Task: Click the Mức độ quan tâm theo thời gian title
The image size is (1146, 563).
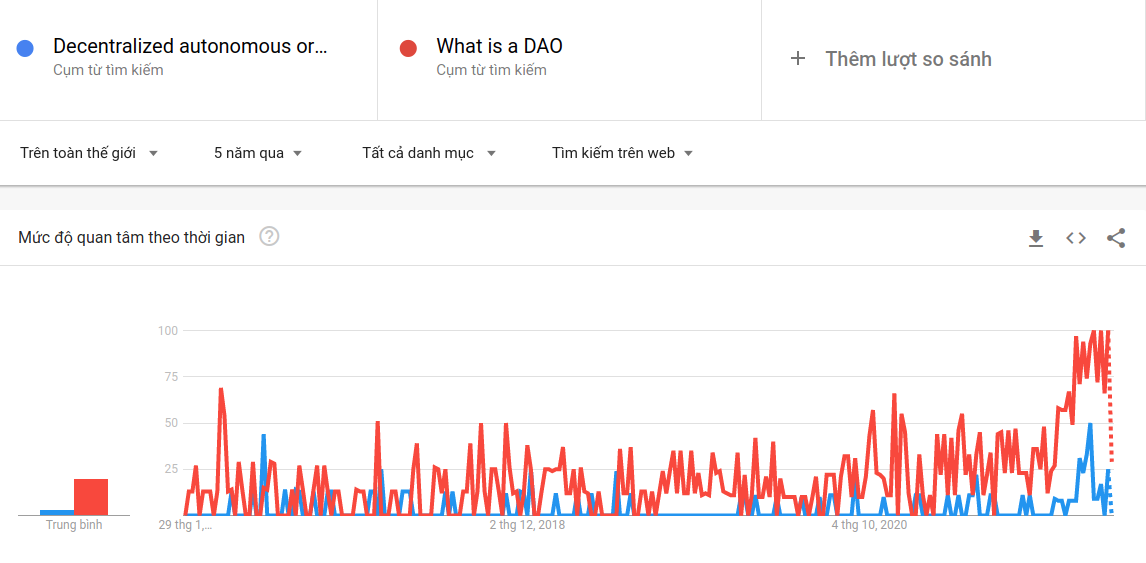Action: click(131, 237)
